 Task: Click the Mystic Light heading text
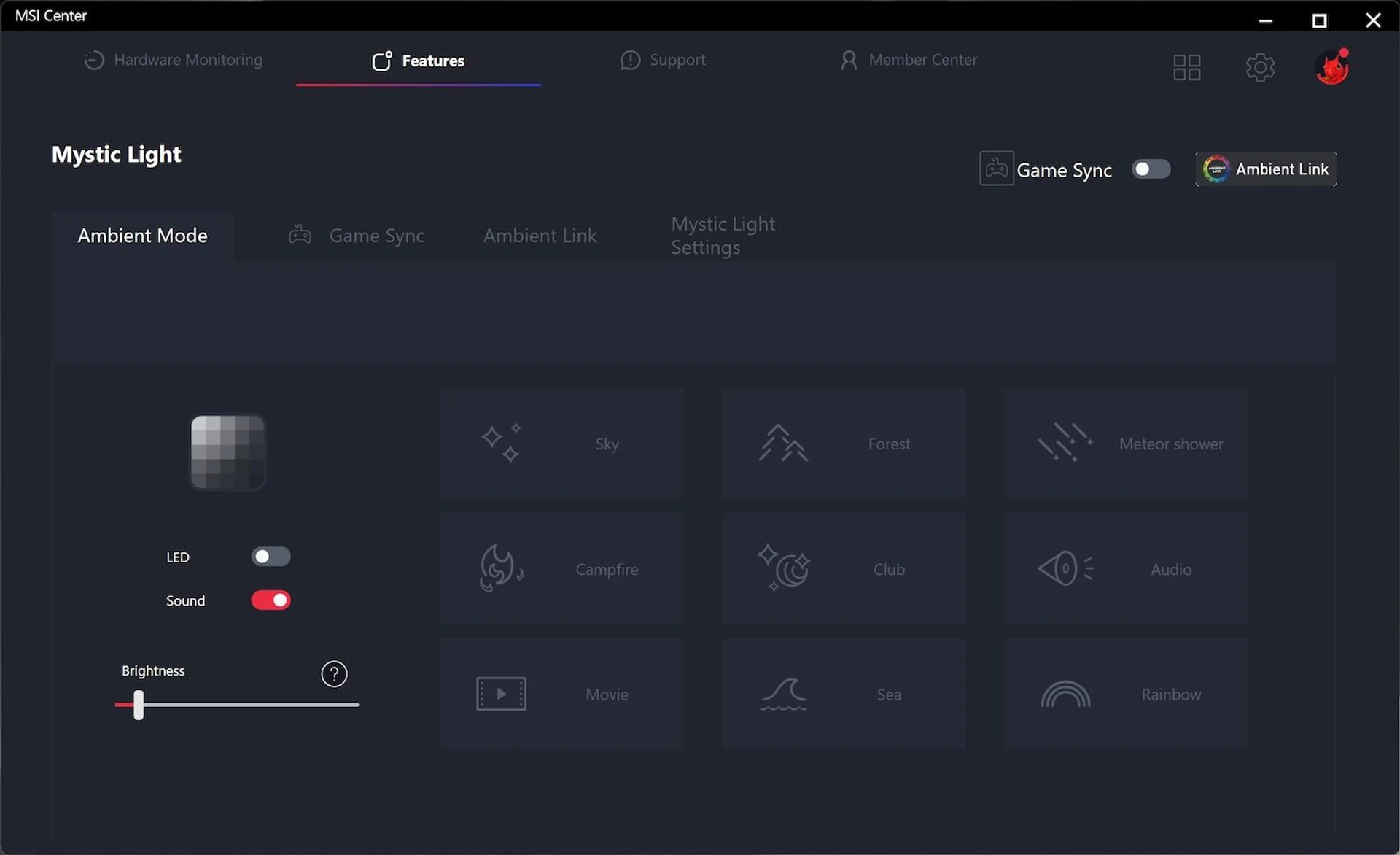(x=116, y=155)
